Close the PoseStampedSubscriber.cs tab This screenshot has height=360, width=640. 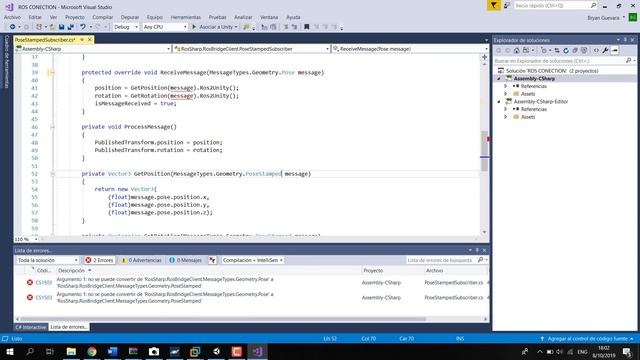(90, 40)
